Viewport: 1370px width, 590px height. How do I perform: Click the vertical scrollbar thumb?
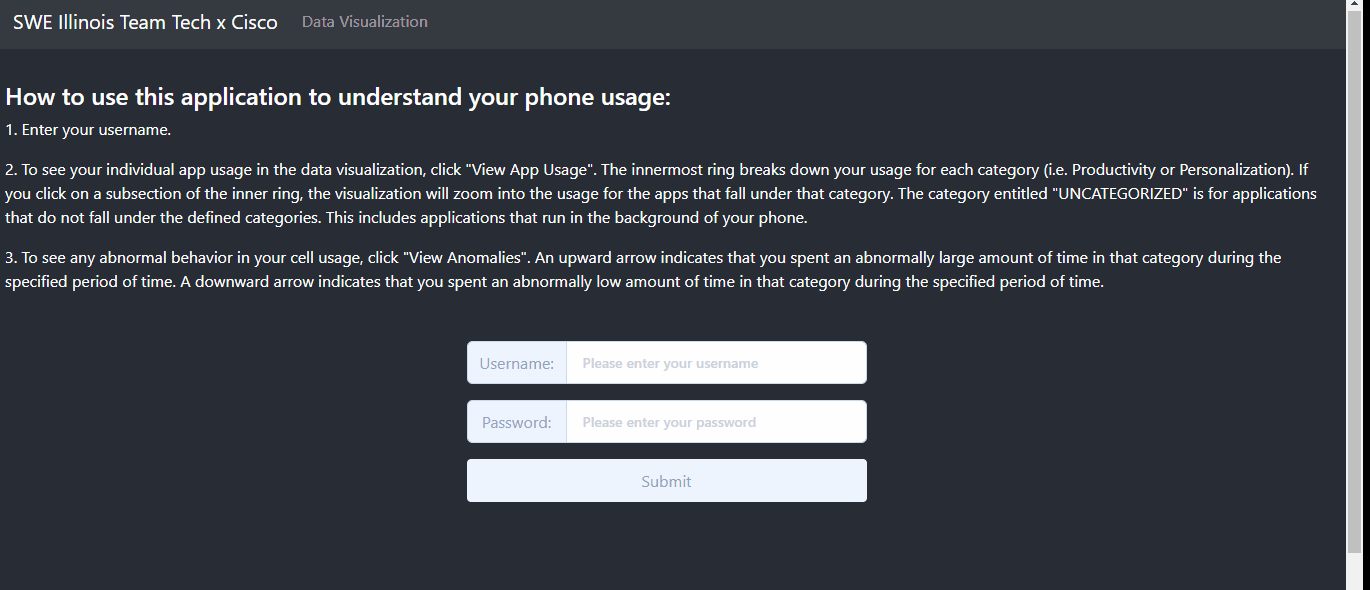(x=1355, y=280)
